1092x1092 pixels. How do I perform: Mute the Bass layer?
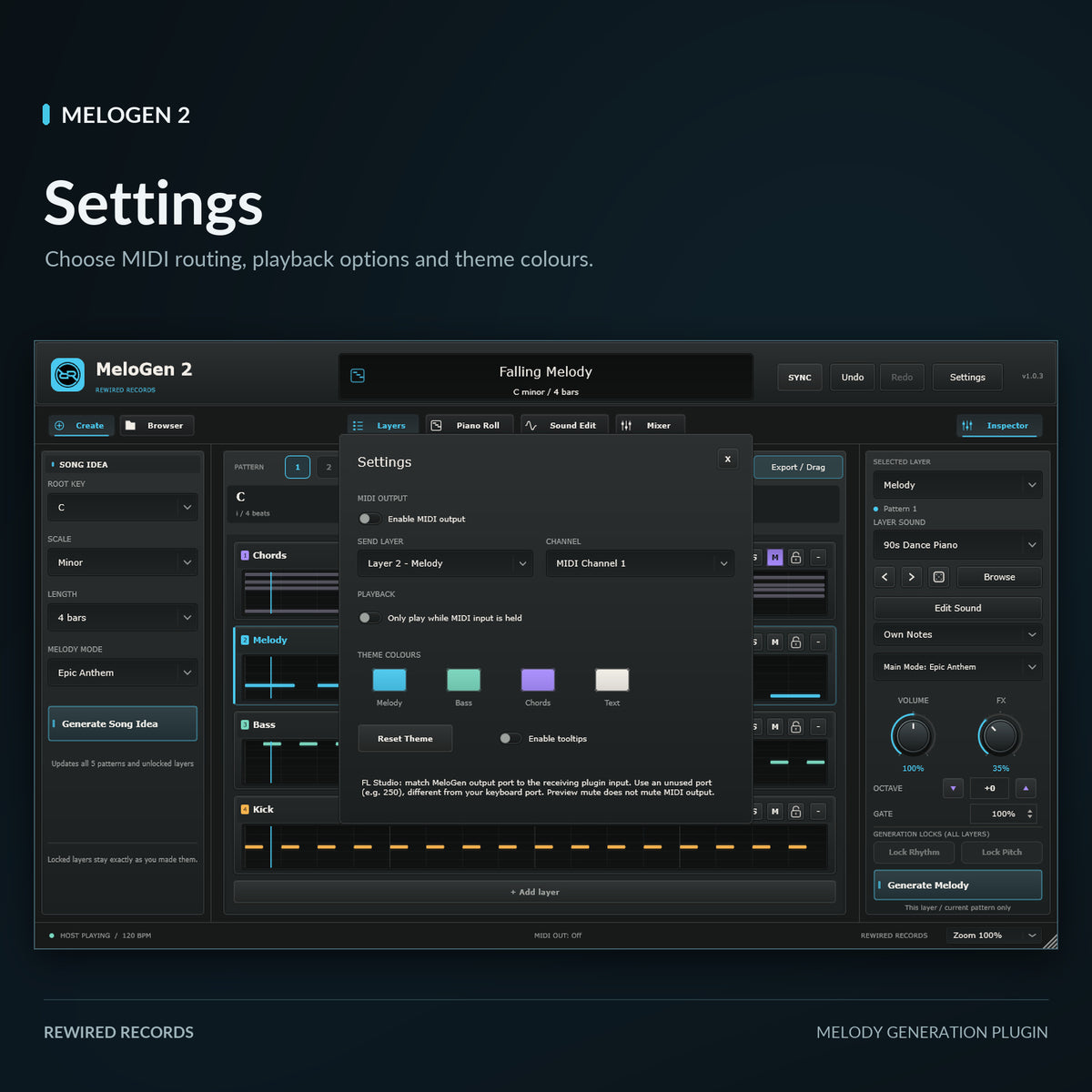pyautogui.click(x=774, y=726)
